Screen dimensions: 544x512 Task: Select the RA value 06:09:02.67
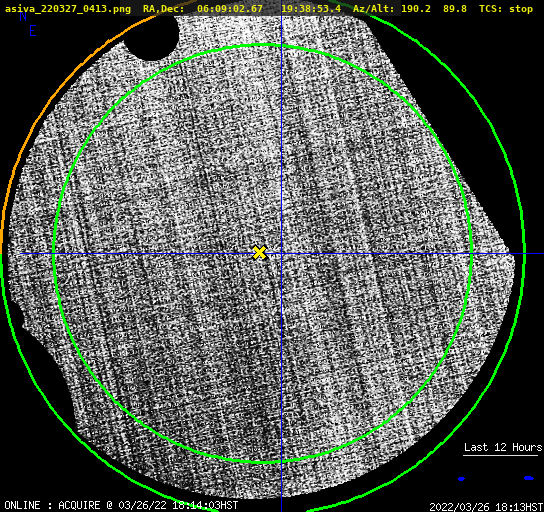230,9
